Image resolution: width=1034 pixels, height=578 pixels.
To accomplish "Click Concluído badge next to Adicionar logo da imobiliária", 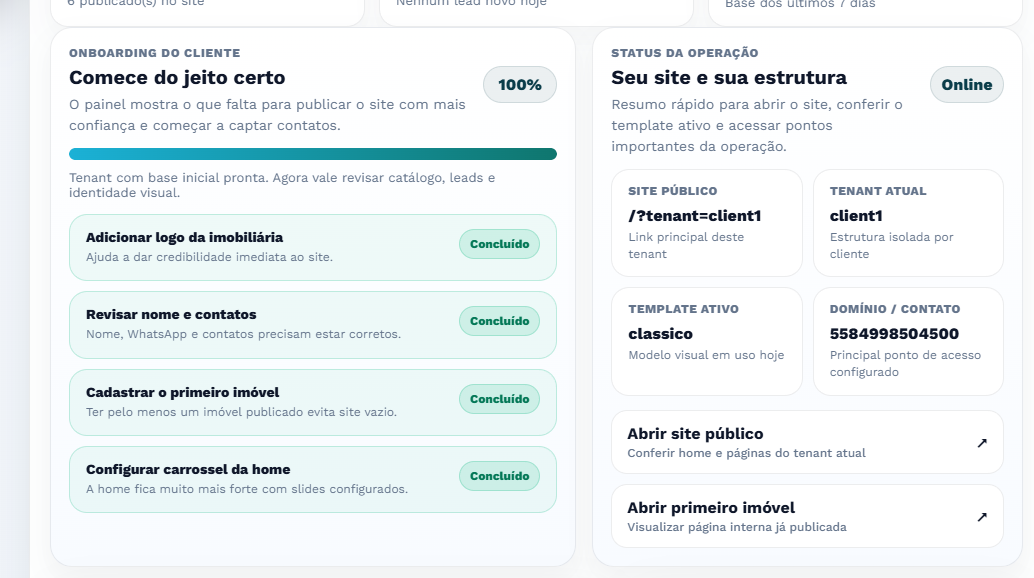I will tap(498, 244).
